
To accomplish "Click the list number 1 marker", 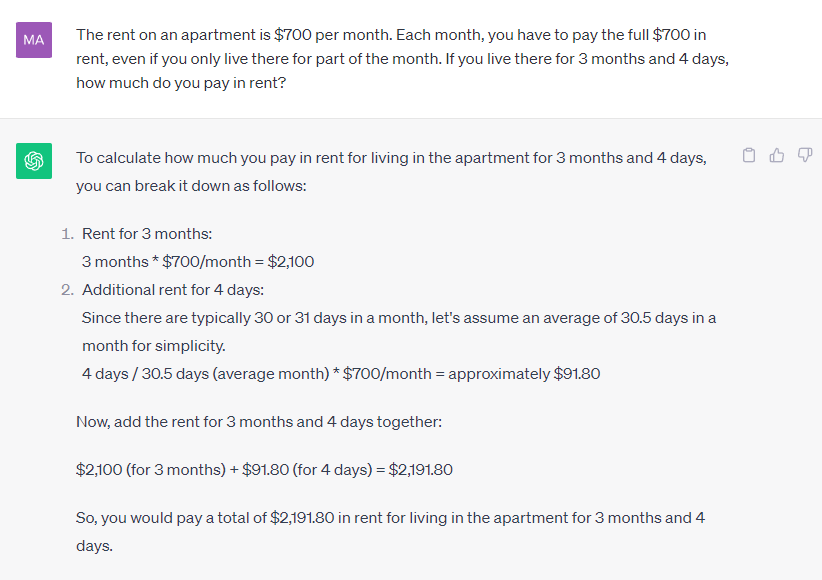I will 68,234.
